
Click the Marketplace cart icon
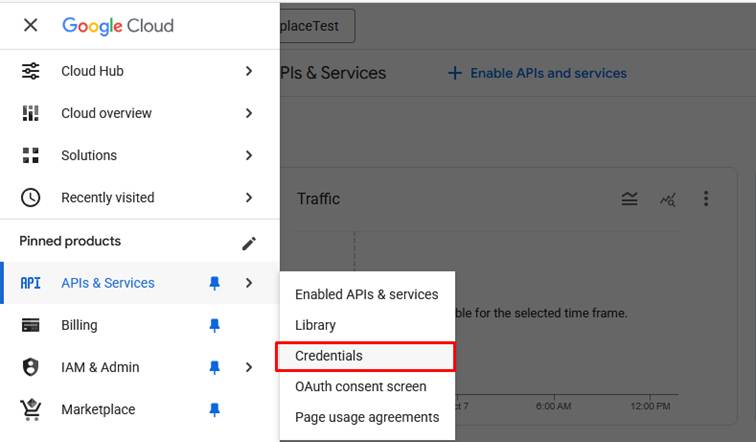(x=31, y=409)
